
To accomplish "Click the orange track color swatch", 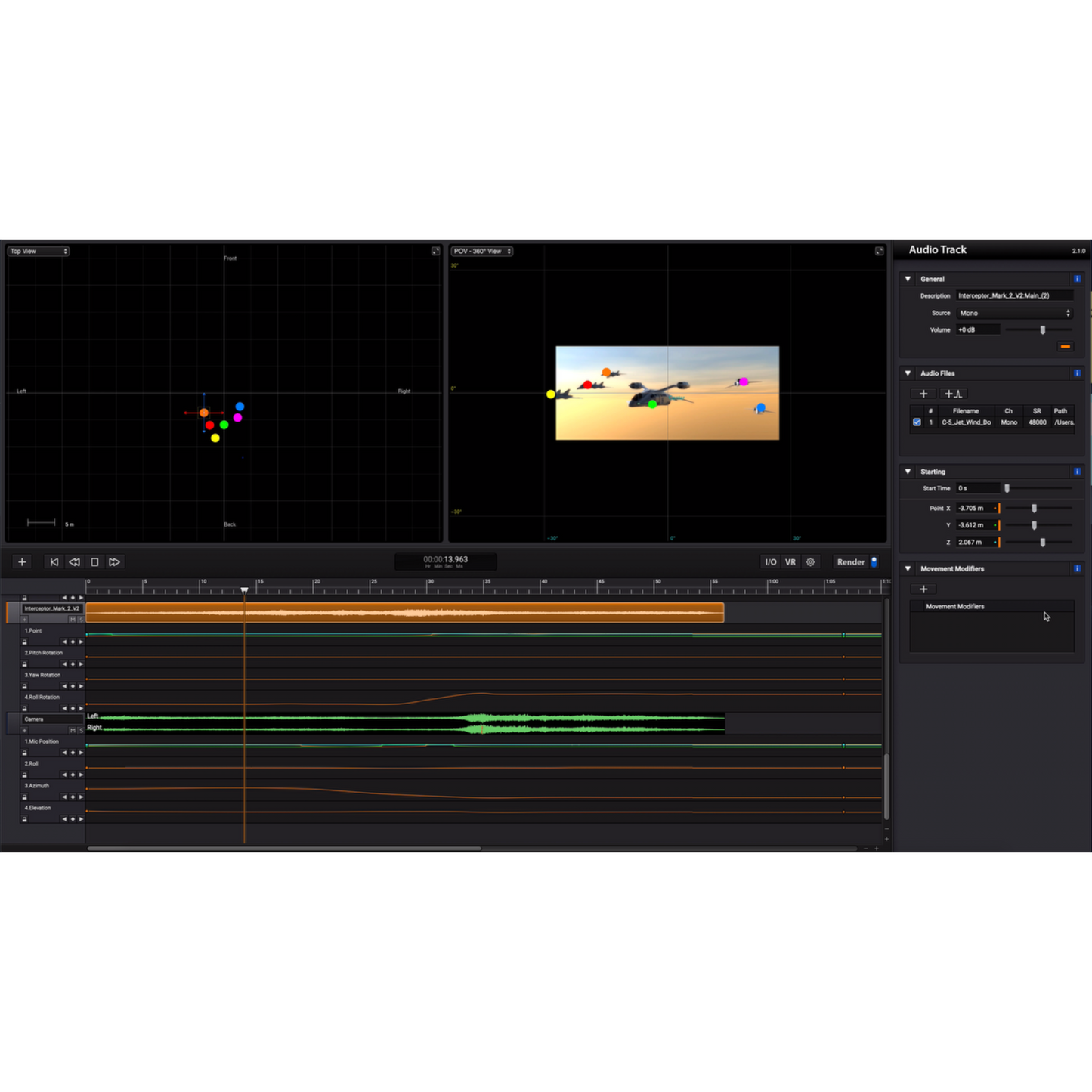I will tap(1066, 347).
